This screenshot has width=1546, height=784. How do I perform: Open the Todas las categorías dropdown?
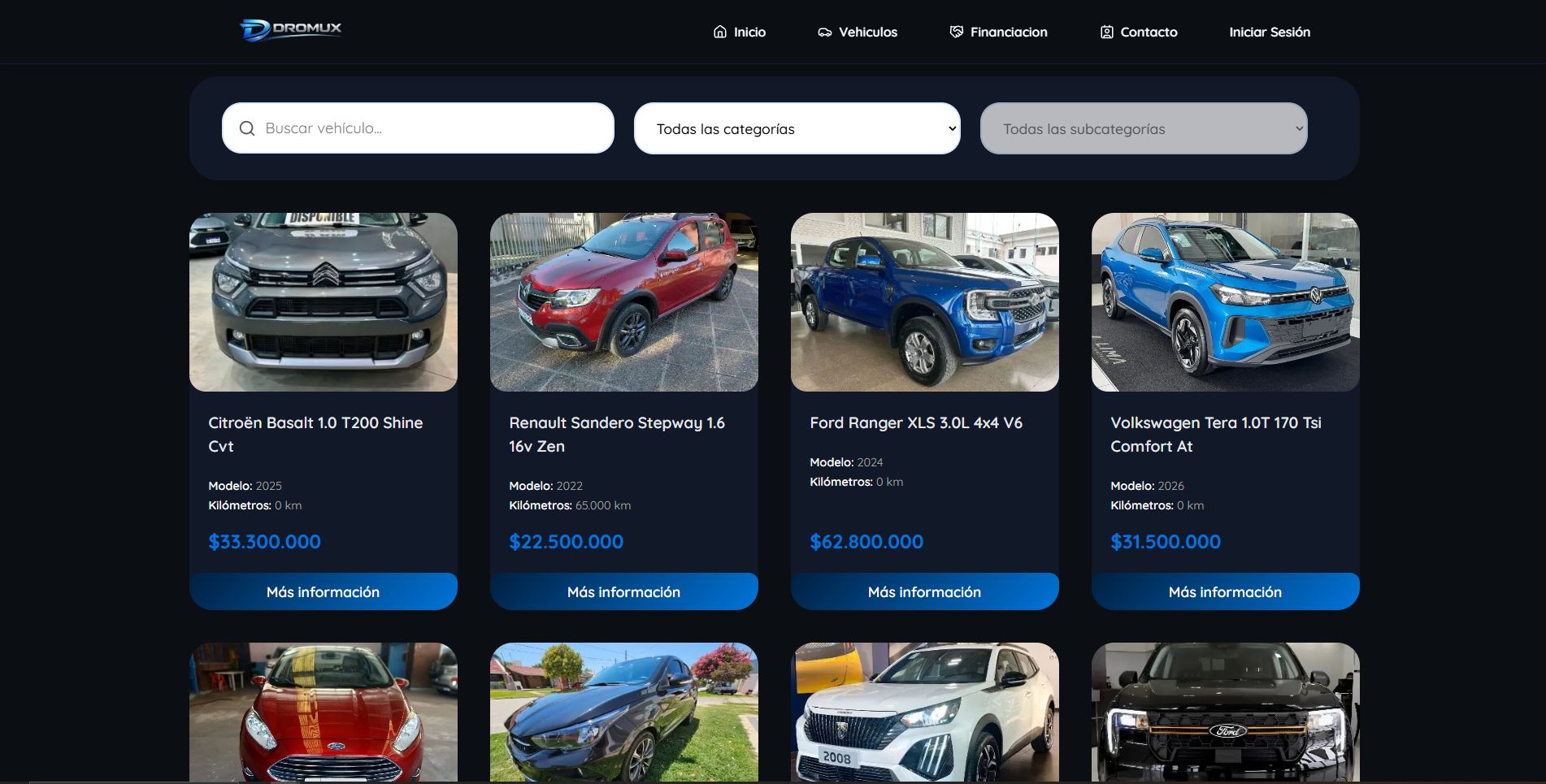(x=797, y=128)
